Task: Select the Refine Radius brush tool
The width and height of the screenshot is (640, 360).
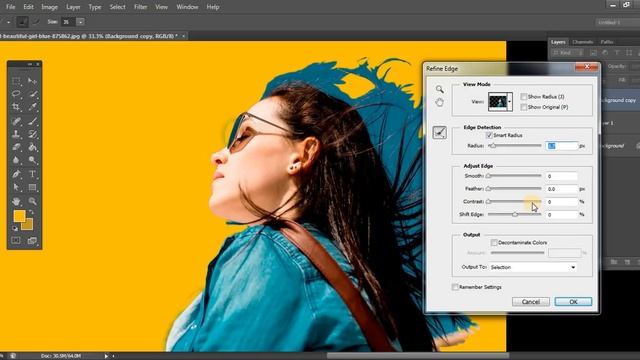Action: tap(440, 132)
